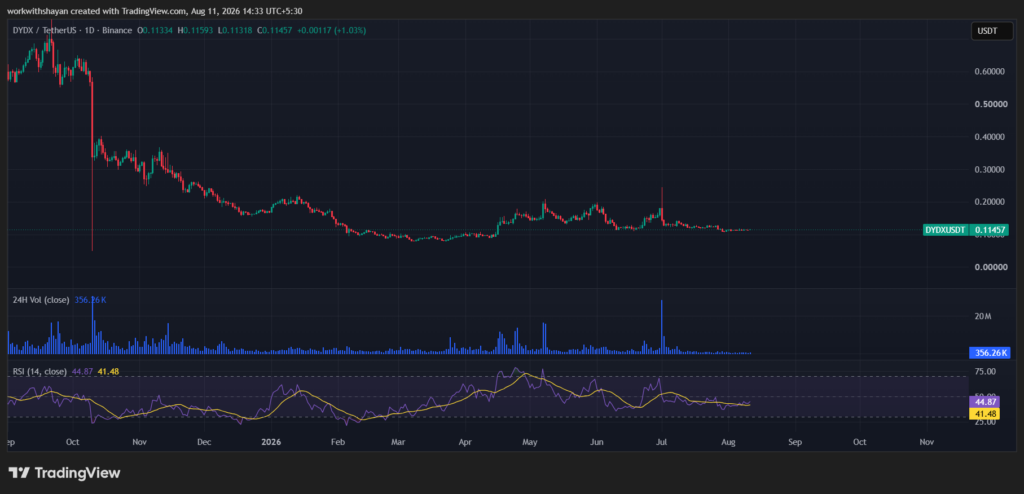Click the 0.00000 price axis label
This screenshot has width=1024, height=494.
(x=990, y=267)
